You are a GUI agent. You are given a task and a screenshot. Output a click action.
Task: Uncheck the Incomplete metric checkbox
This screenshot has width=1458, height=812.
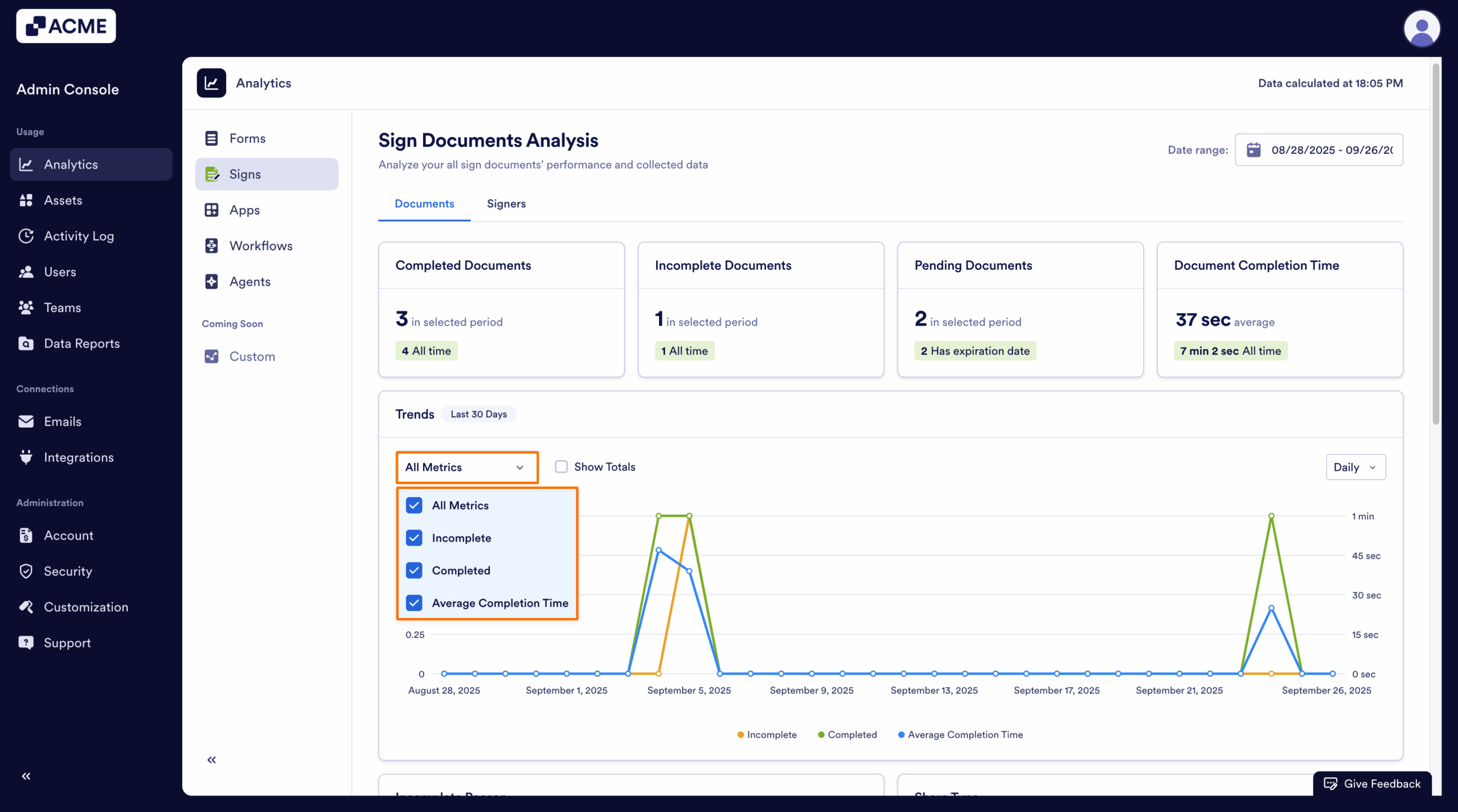[x=414, y=538]
